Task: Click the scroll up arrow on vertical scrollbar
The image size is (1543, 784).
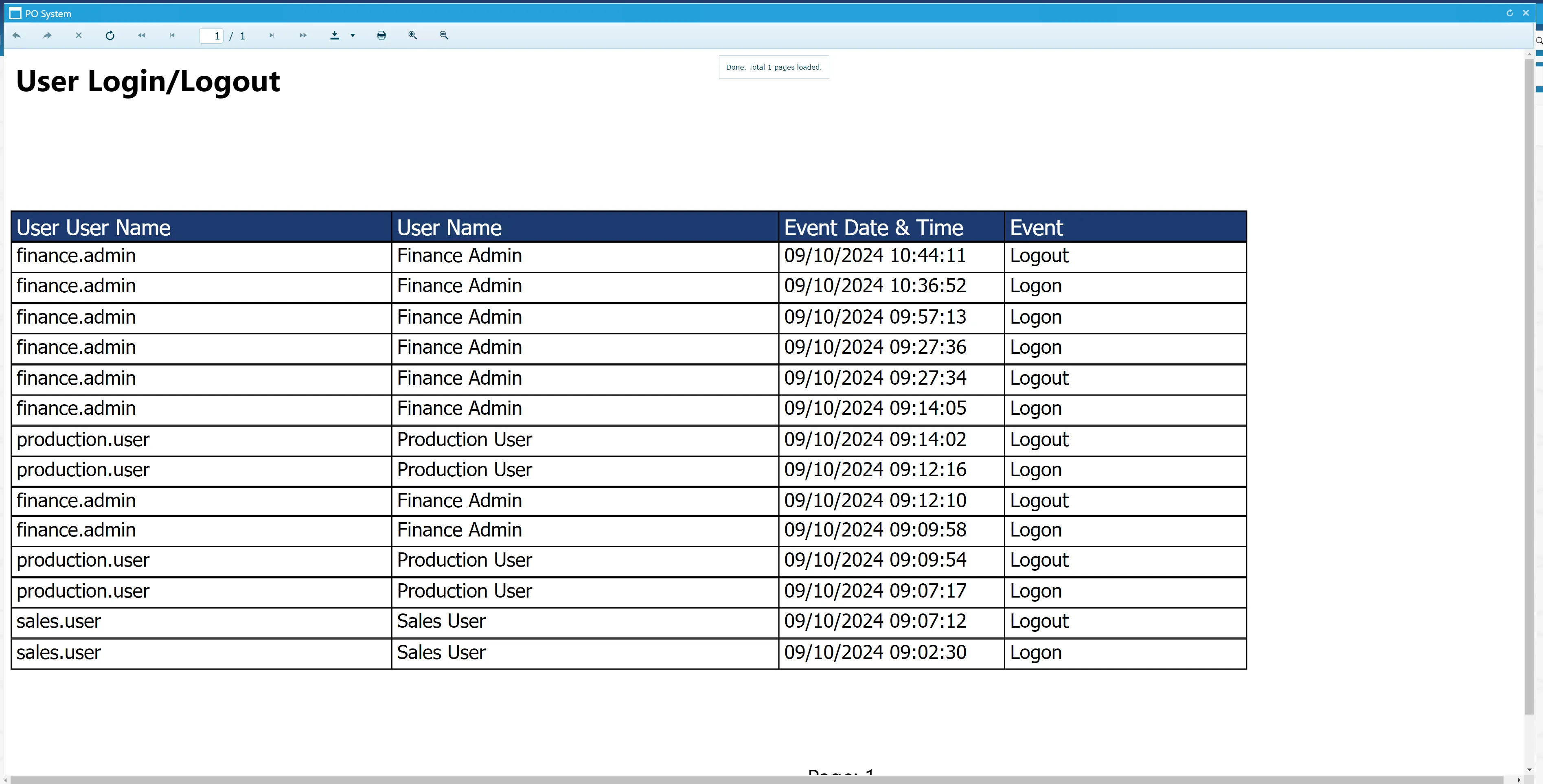Action: [x=1529, y=54]
